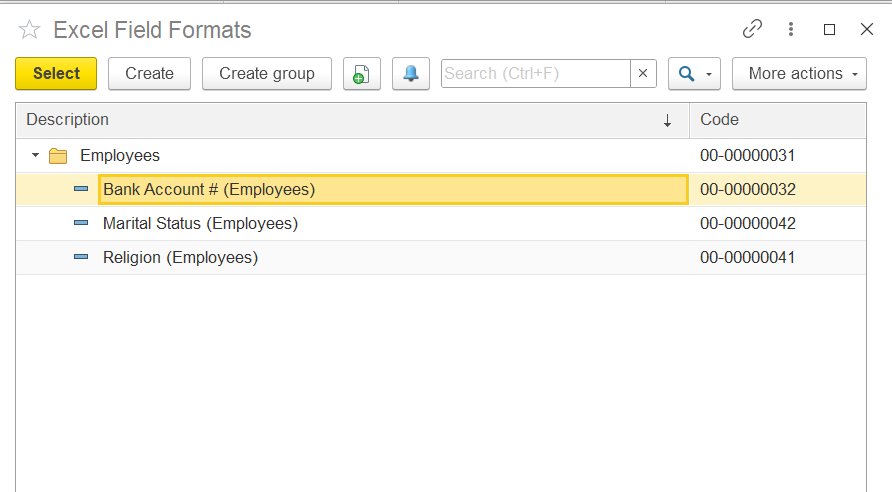
Task: Select the Marital Status (Employees) row
Action: coord(441,224)
